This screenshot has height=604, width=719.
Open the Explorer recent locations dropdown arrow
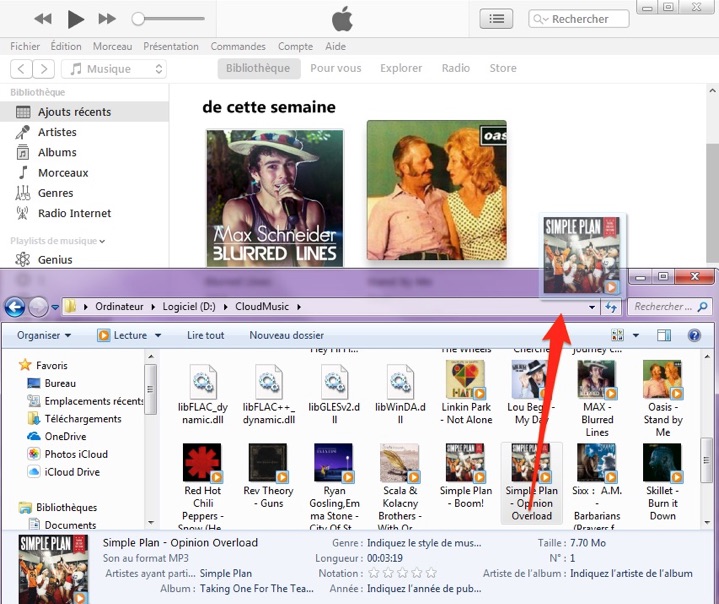point(55,307)
